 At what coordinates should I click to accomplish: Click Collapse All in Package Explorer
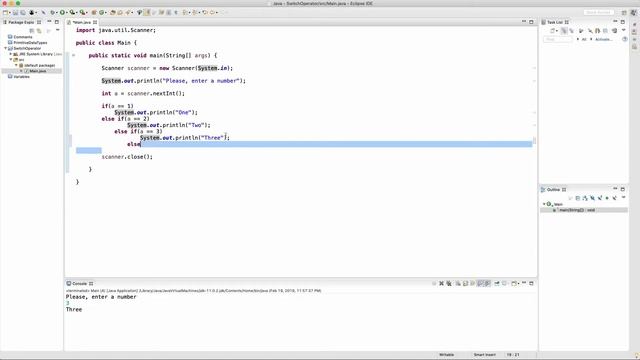[31, 31]
